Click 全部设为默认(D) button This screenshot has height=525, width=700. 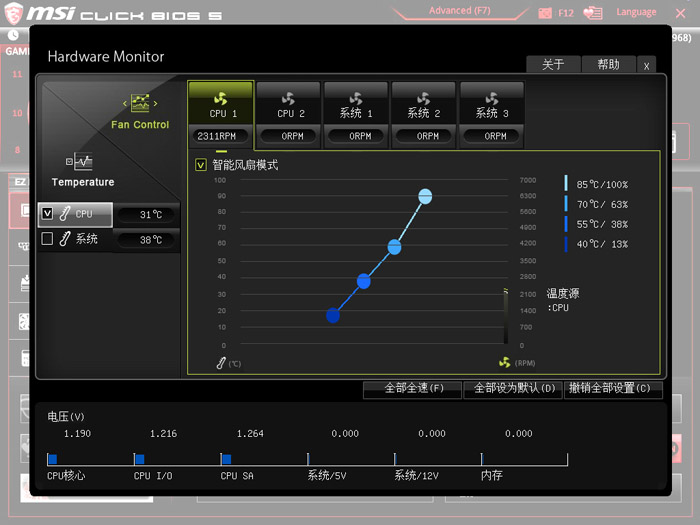pos(513,388)
